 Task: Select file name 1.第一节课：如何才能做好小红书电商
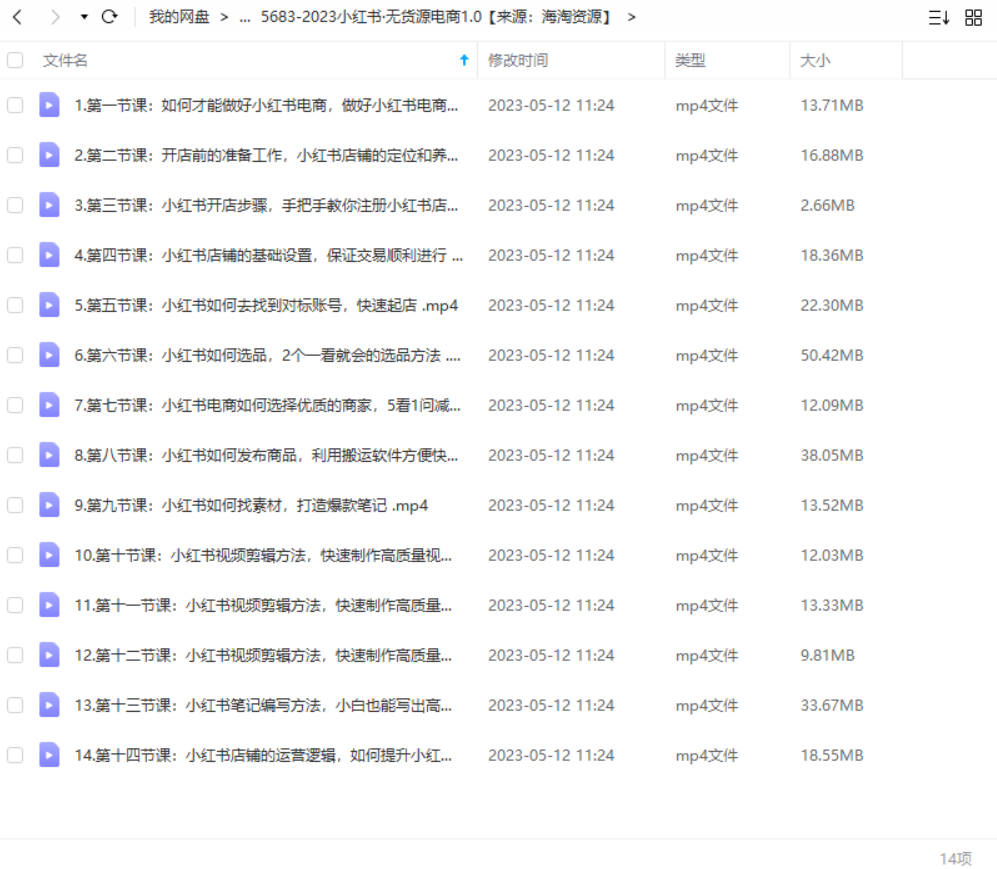pos(266,105)
